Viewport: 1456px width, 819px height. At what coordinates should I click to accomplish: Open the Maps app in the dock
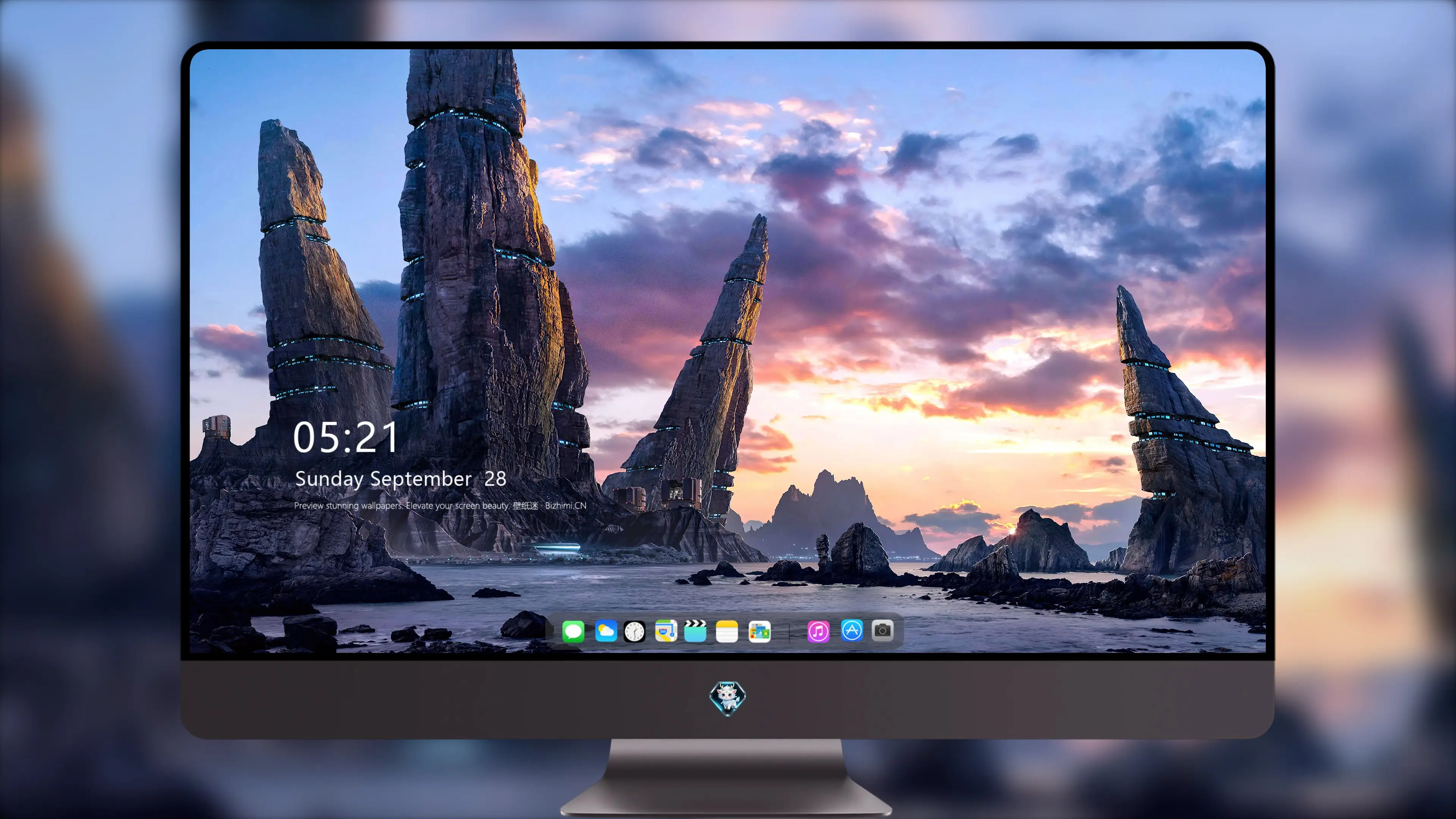666,631
